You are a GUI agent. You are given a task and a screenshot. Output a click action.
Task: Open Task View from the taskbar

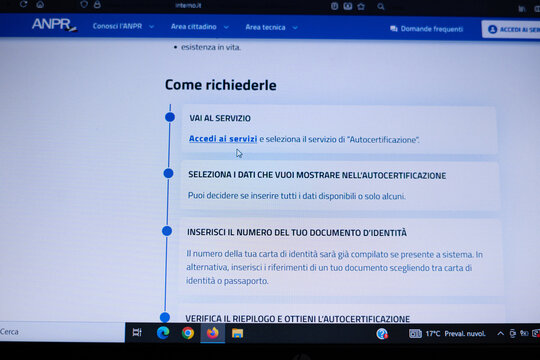[x=137, y=332]
